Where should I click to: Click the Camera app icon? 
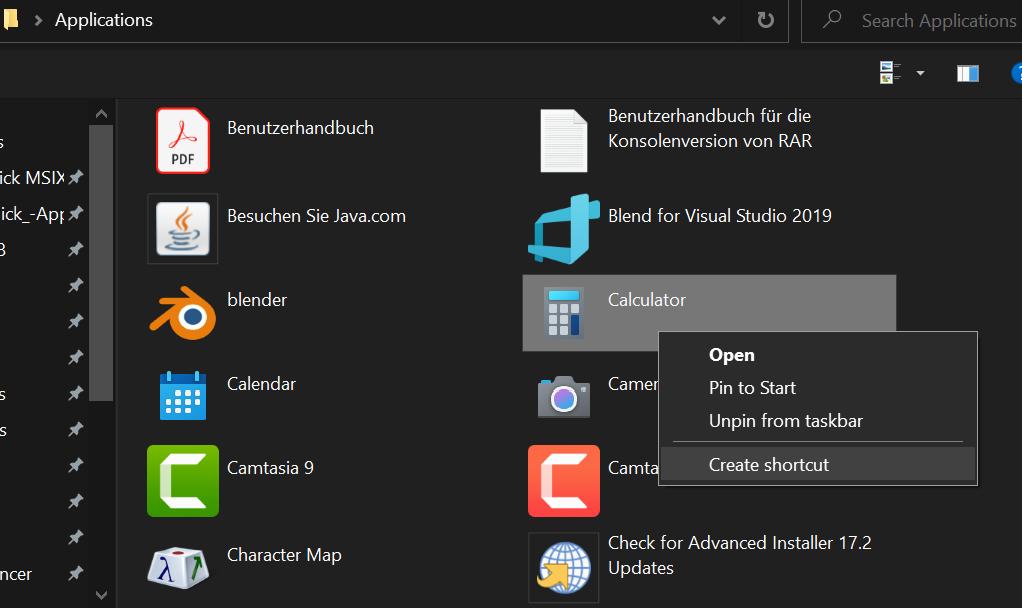[564, 396]
